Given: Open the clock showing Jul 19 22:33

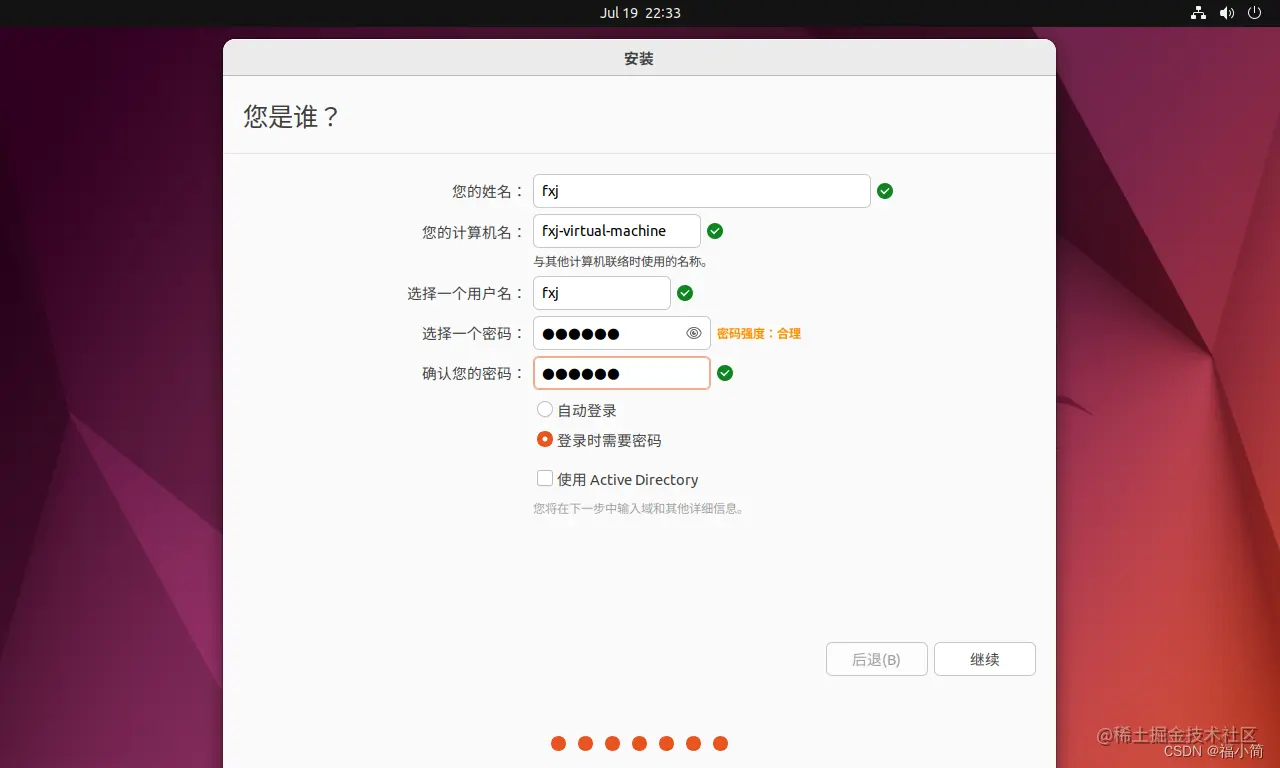Looking at the screenshot, I should click(640, 13).
